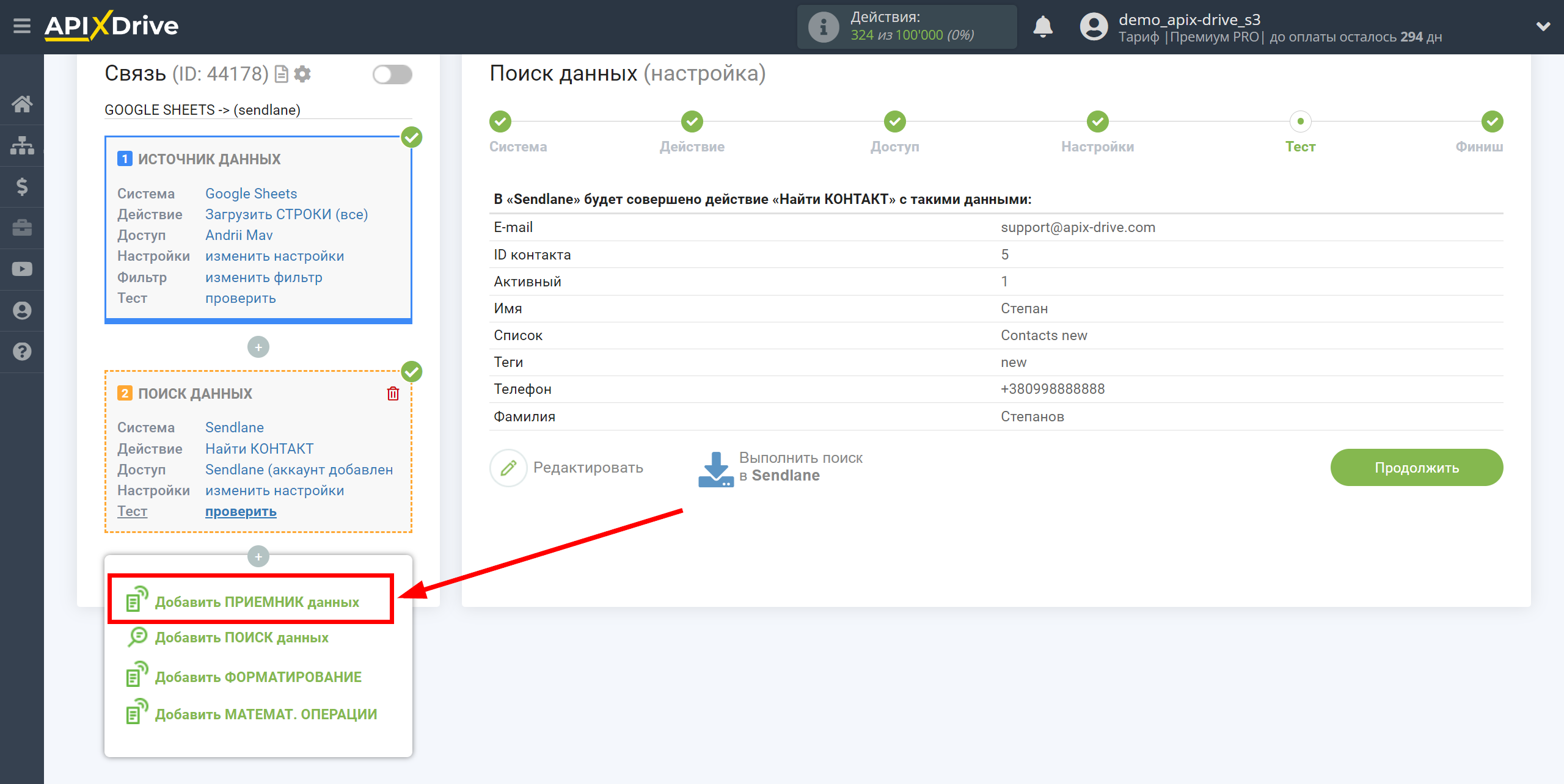Click the document icon beside connection ID

tap(282, 74)
